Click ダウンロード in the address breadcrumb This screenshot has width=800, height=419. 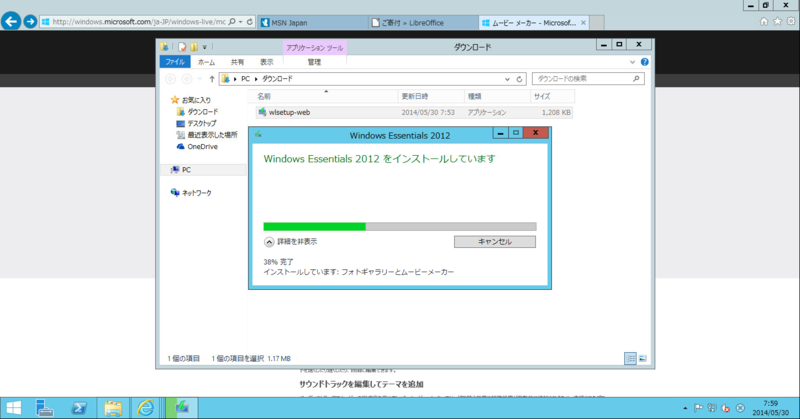pos(277,79)
